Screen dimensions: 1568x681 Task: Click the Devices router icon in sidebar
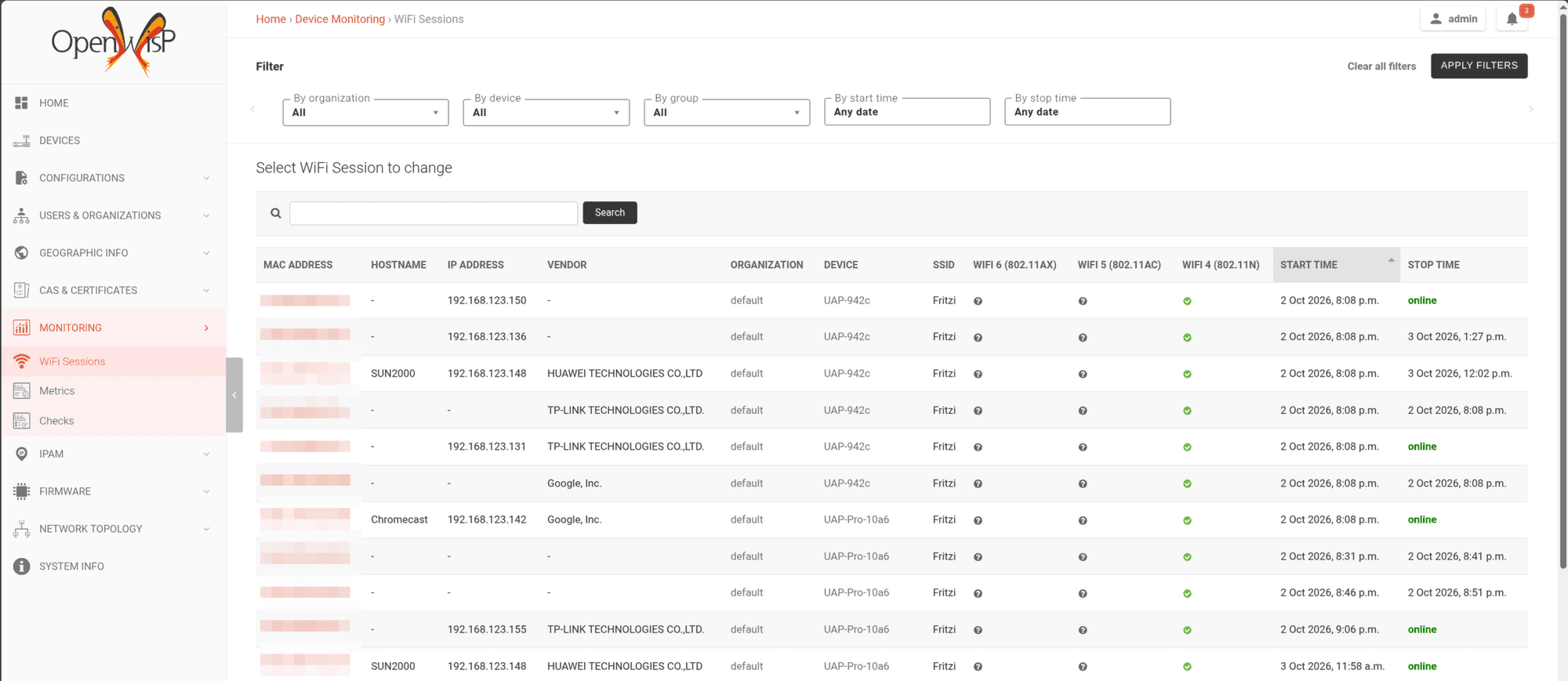point(21,140)
